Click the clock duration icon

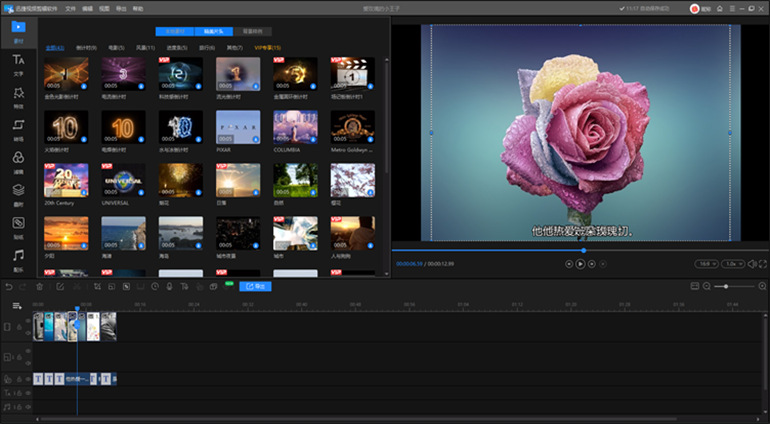[x=155, y=286]
